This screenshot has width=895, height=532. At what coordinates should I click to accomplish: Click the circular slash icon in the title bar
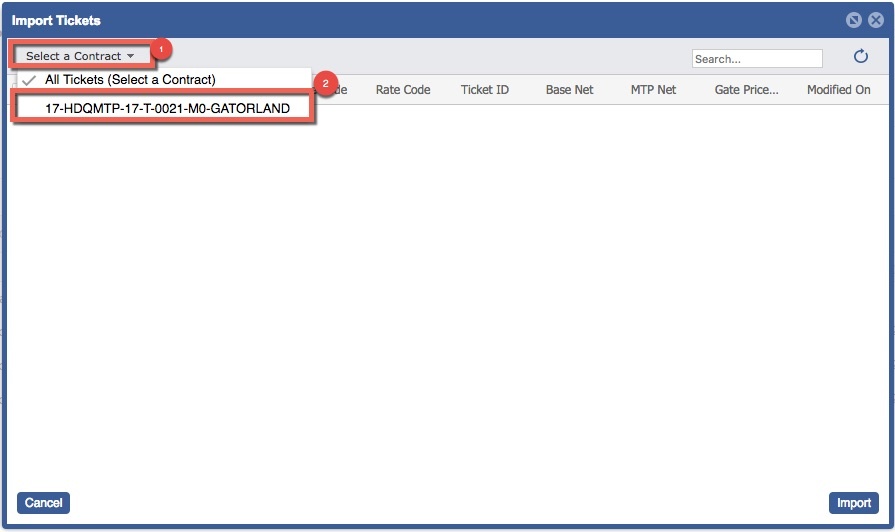click(x=853, y=20)
